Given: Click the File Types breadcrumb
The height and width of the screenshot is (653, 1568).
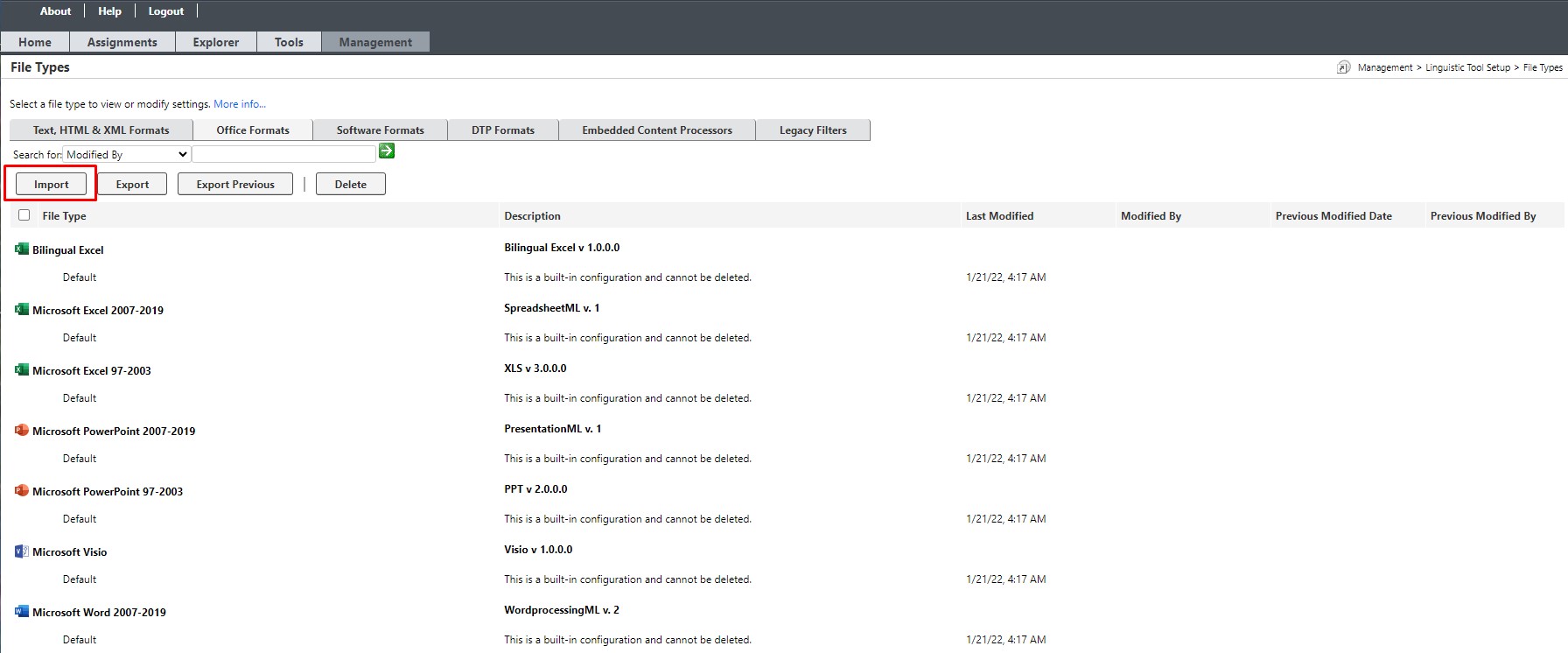Looking at the screenshot, I should (1543, 67).
